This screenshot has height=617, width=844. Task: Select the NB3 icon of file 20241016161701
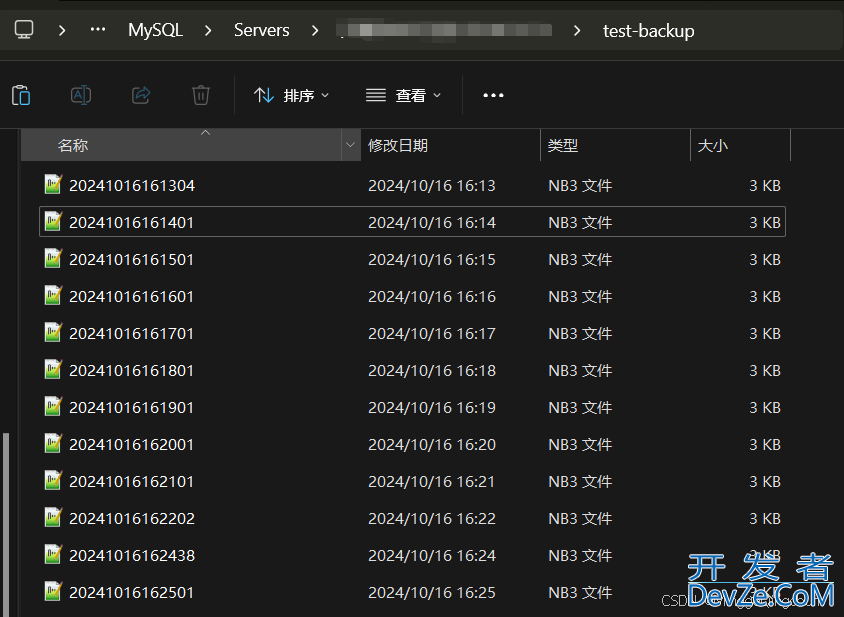[53, 333]
